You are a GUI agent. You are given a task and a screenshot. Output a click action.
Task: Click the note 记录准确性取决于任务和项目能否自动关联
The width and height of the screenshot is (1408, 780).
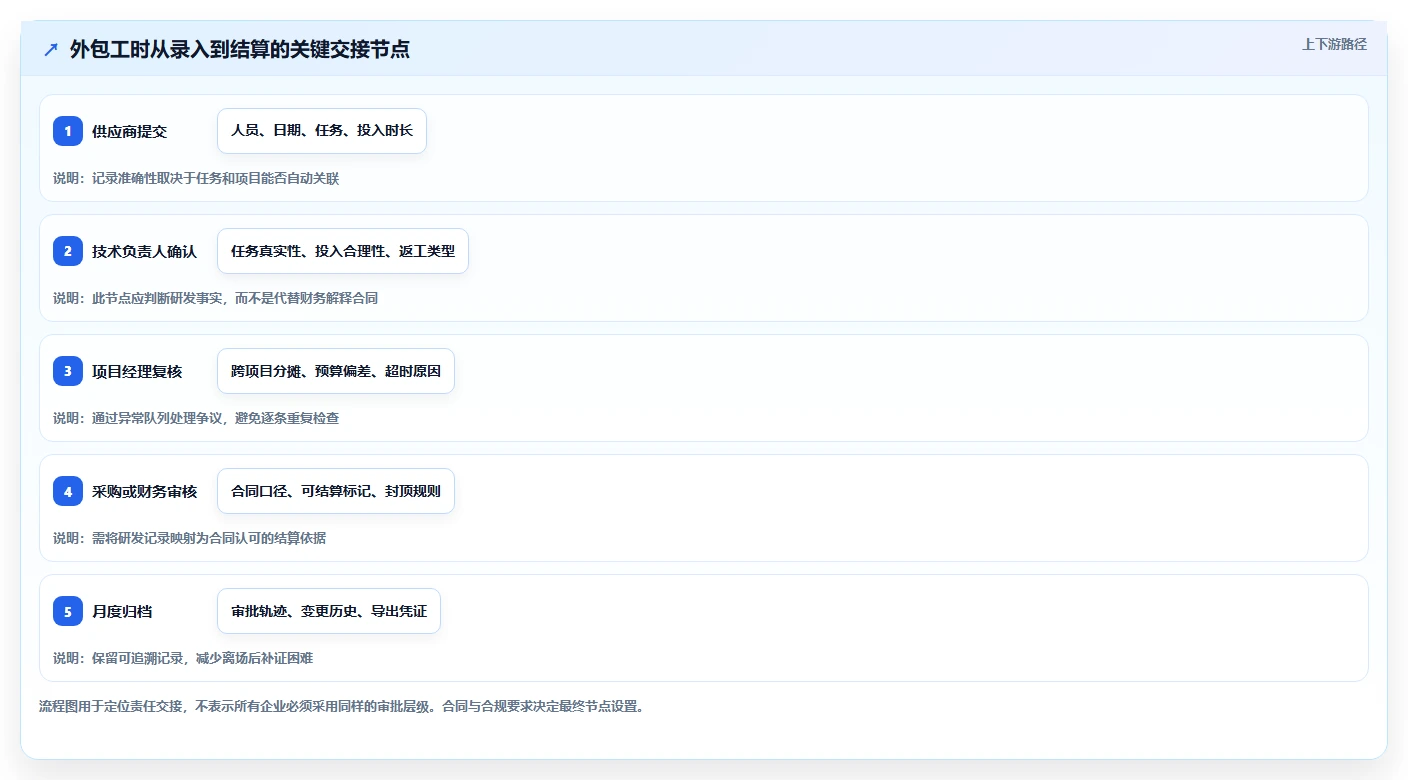coord(196,178)
